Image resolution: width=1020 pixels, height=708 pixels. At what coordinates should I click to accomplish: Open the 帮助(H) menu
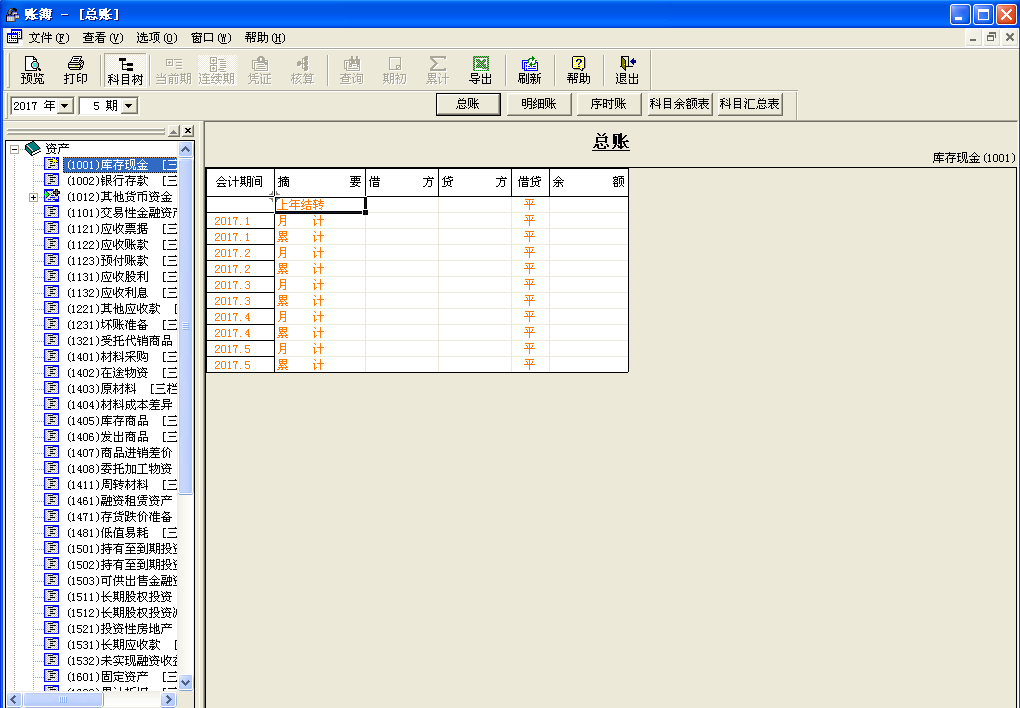tap(265, 38)
